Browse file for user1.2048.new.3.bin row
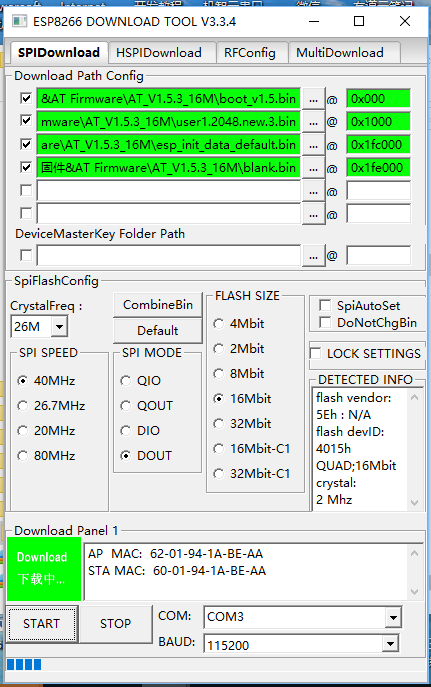 (x=313, y=122)
